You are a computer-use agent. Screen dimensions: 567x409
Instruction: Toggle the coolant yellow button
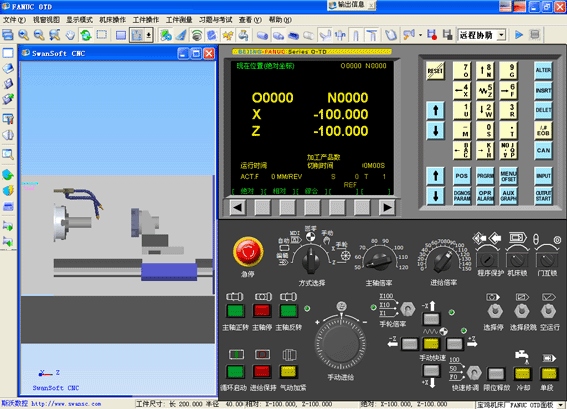point(522,374)
